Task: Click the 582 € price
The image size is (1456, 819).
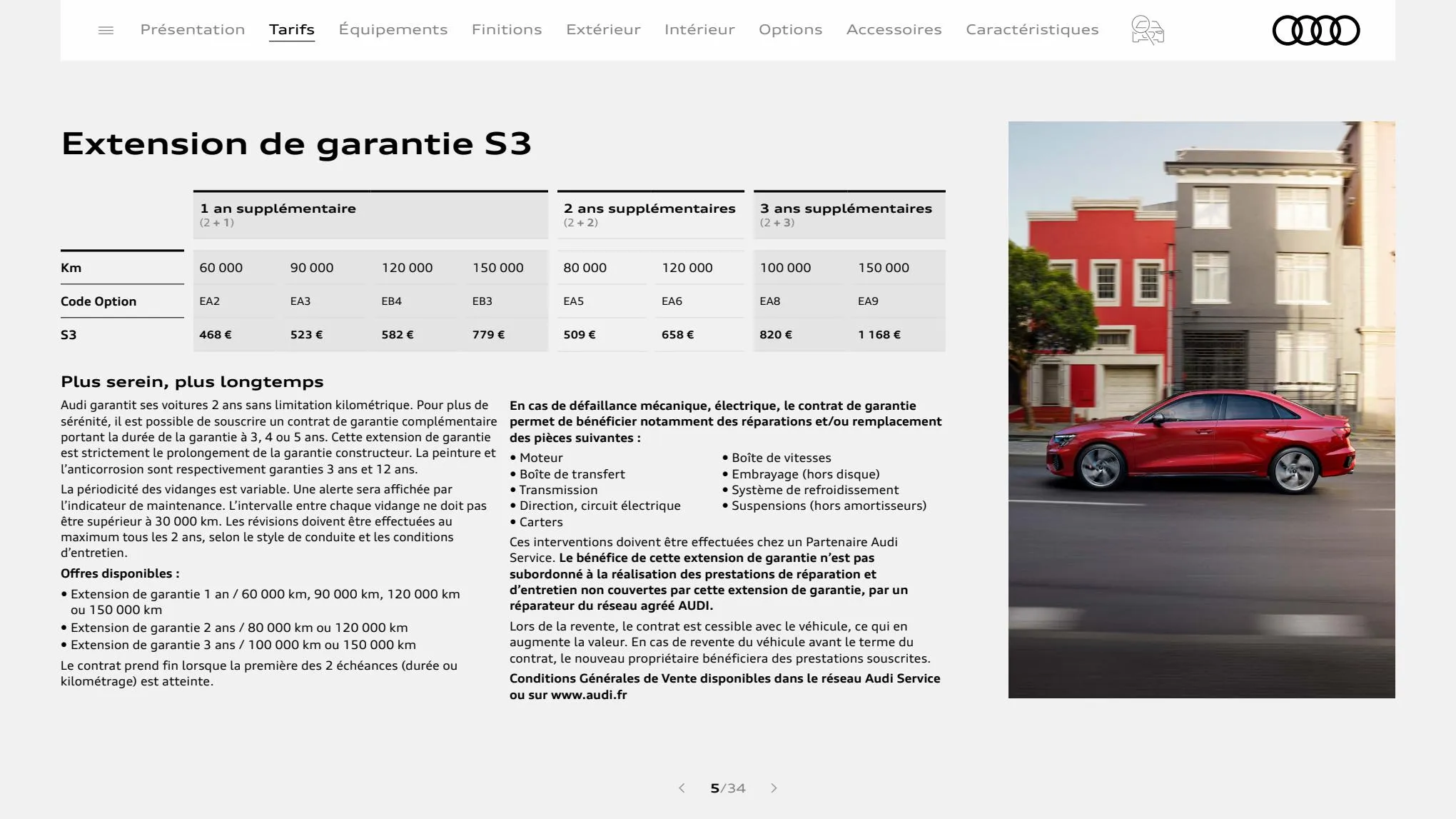Action: tap(398, 335)
